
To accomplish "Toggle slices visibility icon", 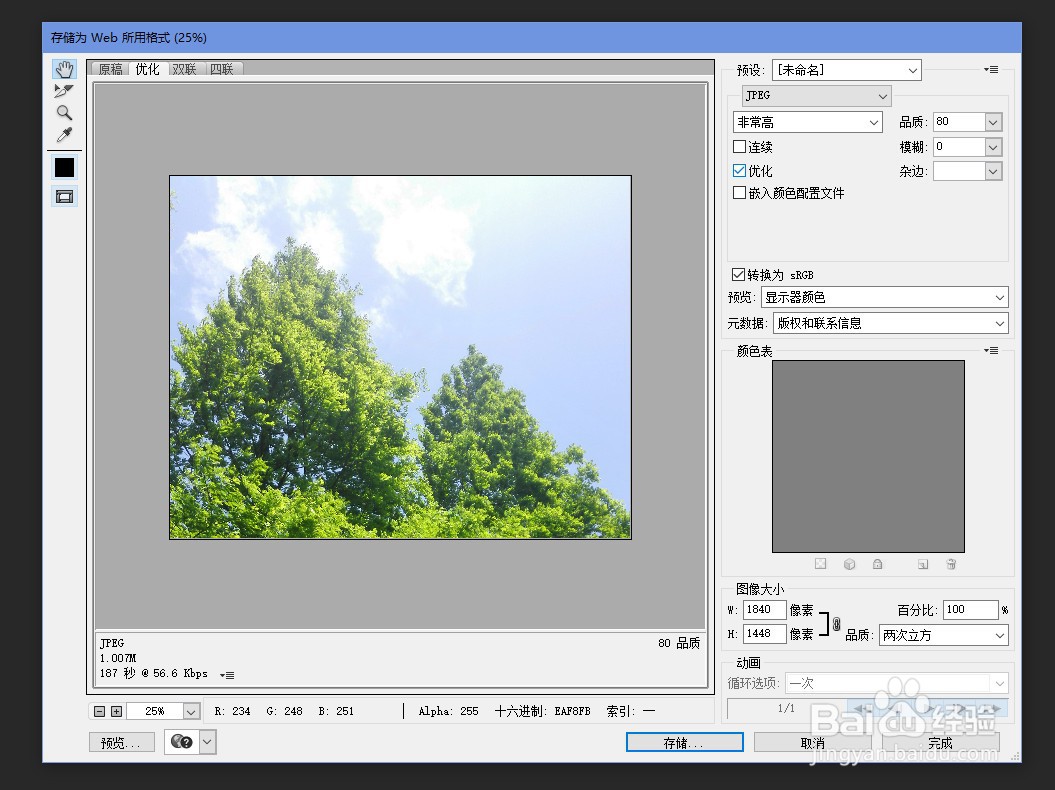I will [x=65, y=196].
